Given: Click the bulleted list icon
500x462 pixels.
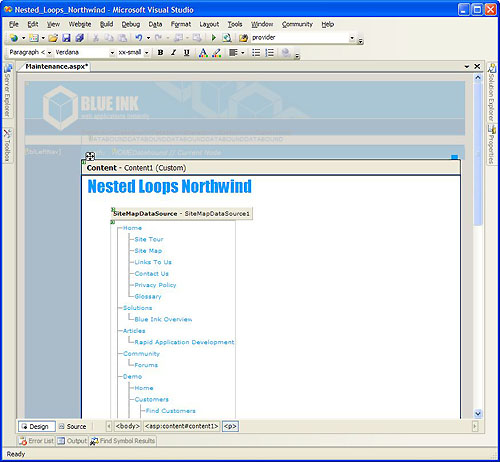Looking at the screenshot, I should 256,53.
